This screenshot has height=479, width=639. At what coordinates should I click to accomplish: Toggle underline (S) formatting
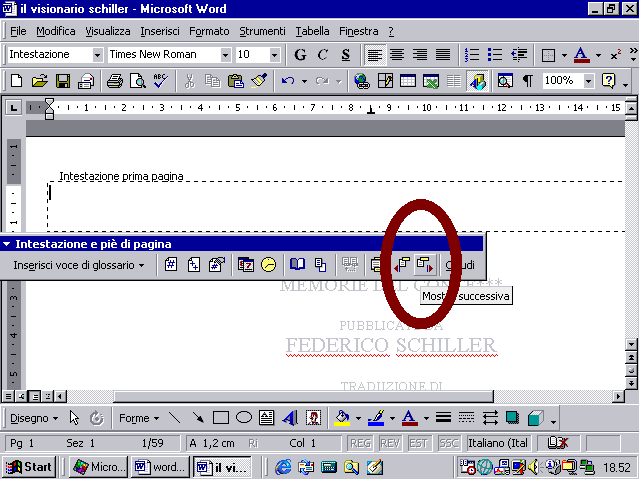[x=346, y=54]
